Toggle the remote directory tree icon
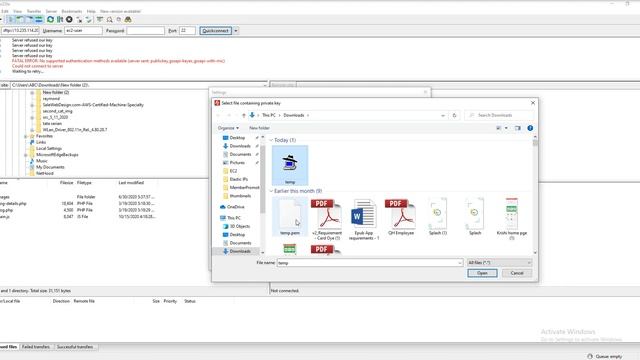Screen dimensions: 640x360 pyautogui.click(x=29, y=20)
